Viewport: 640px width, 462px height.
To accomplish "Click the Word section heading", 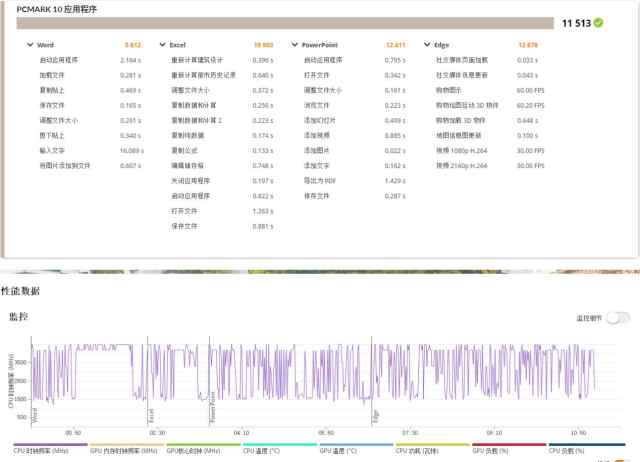I will 45,45.
